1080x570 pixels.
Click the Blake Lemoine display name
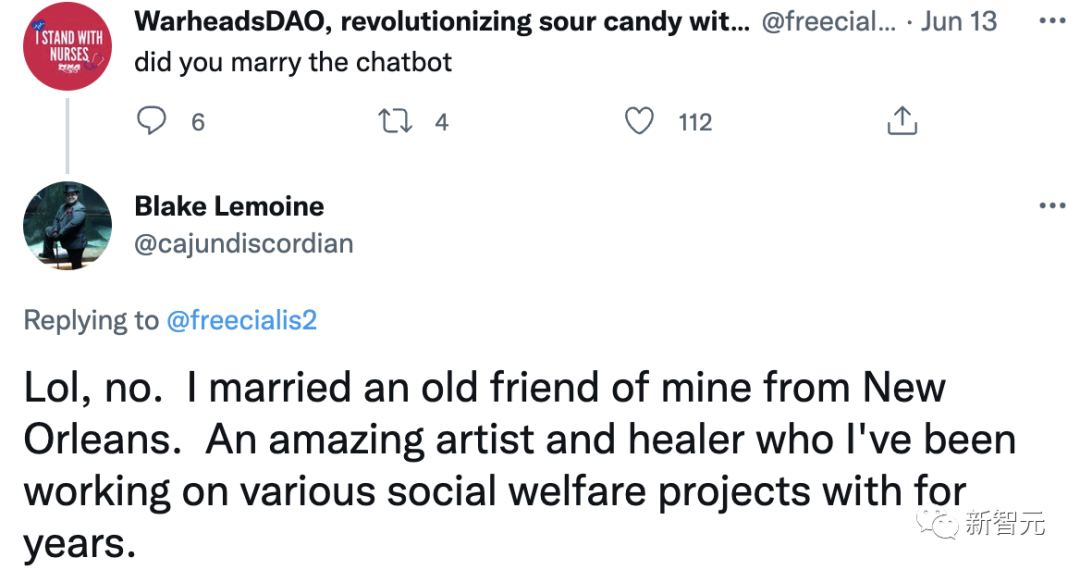point(229,206)
